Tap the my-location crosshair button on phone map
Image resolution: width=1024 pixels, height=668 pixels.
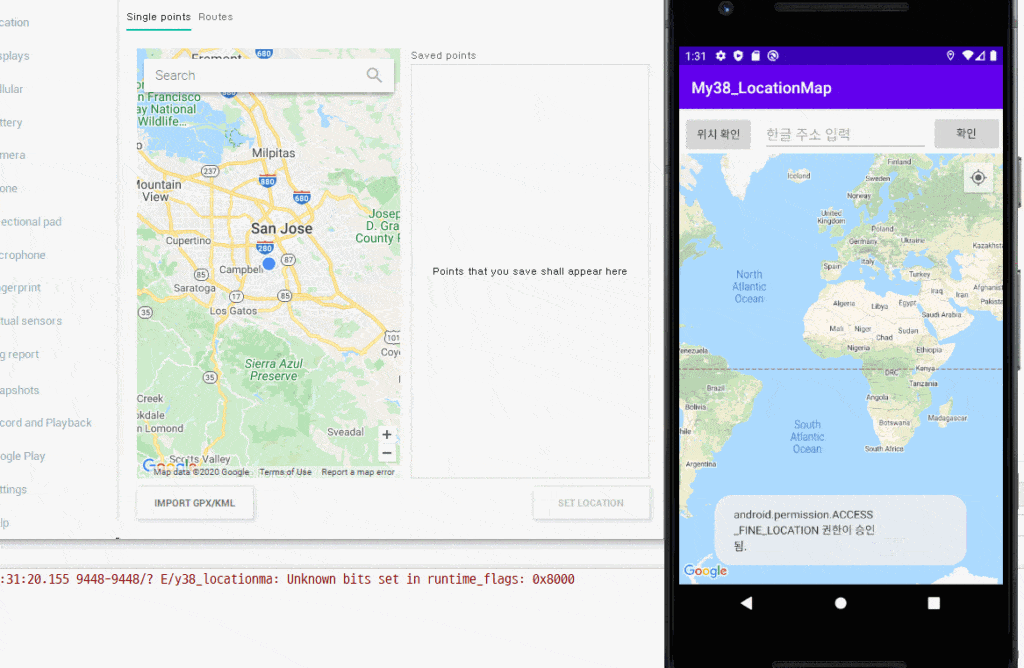[x=978, y=178]
